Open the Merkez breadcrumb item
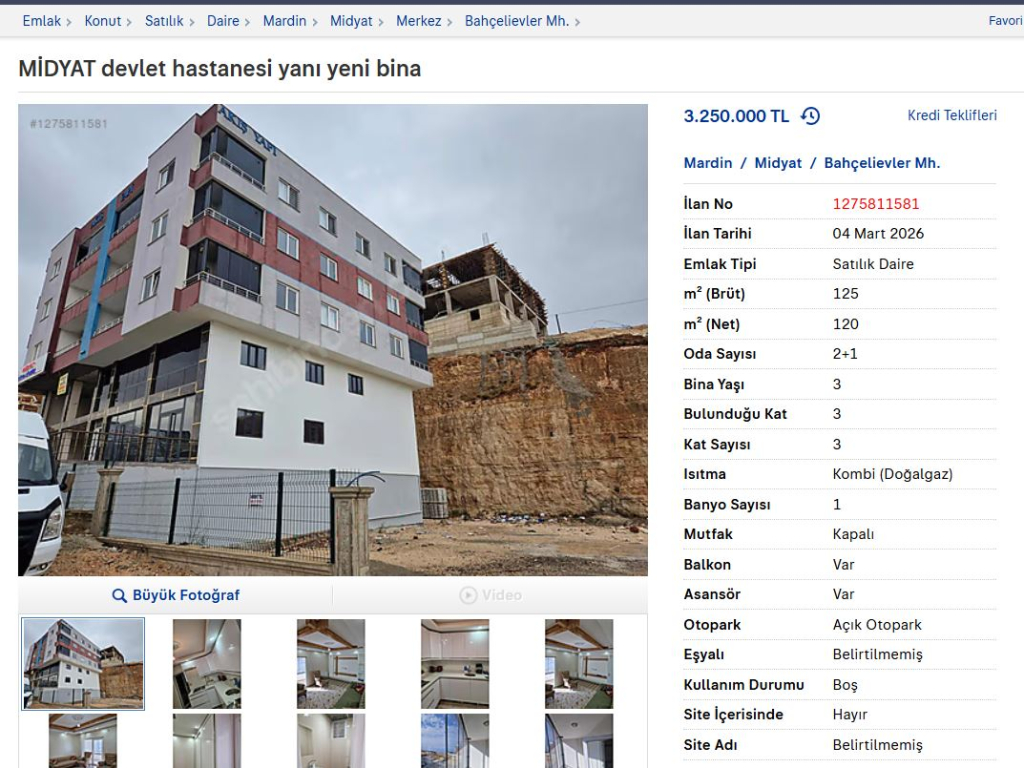This screenshot has height=768, width=1024. [x=419, y=21]
